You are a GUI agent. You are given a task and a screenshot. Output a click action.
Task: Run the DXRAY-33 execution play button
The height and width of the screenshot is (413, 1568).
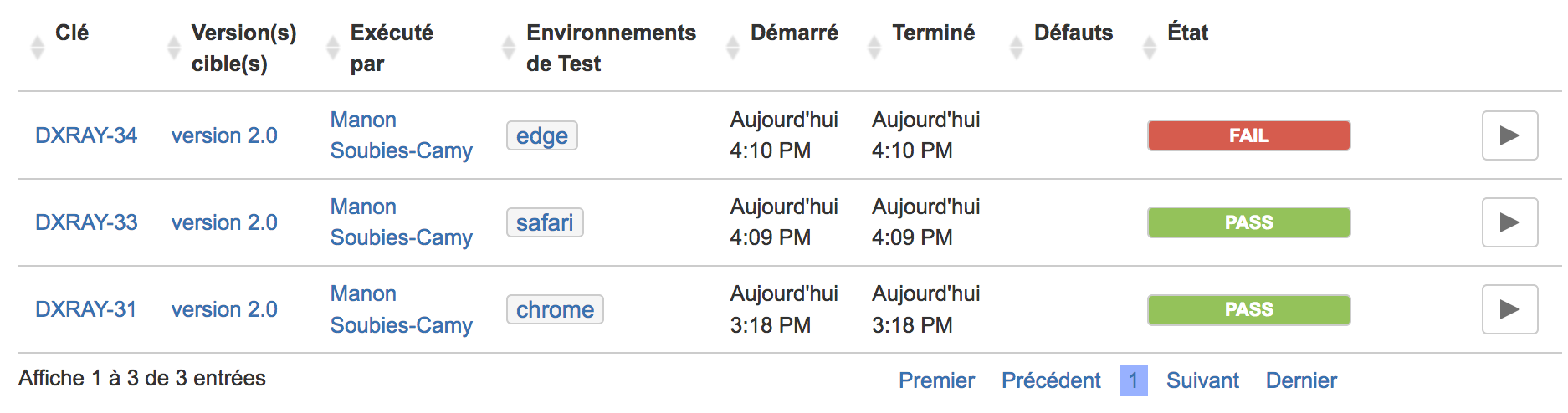(1509, 222)
